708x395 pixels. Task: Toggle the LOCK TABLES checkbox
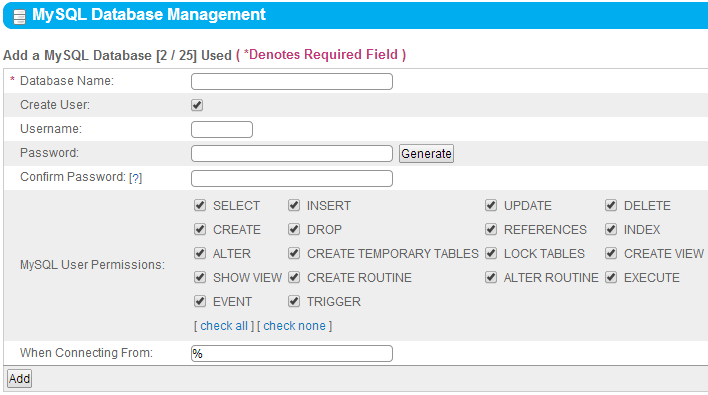pos(491,253)
